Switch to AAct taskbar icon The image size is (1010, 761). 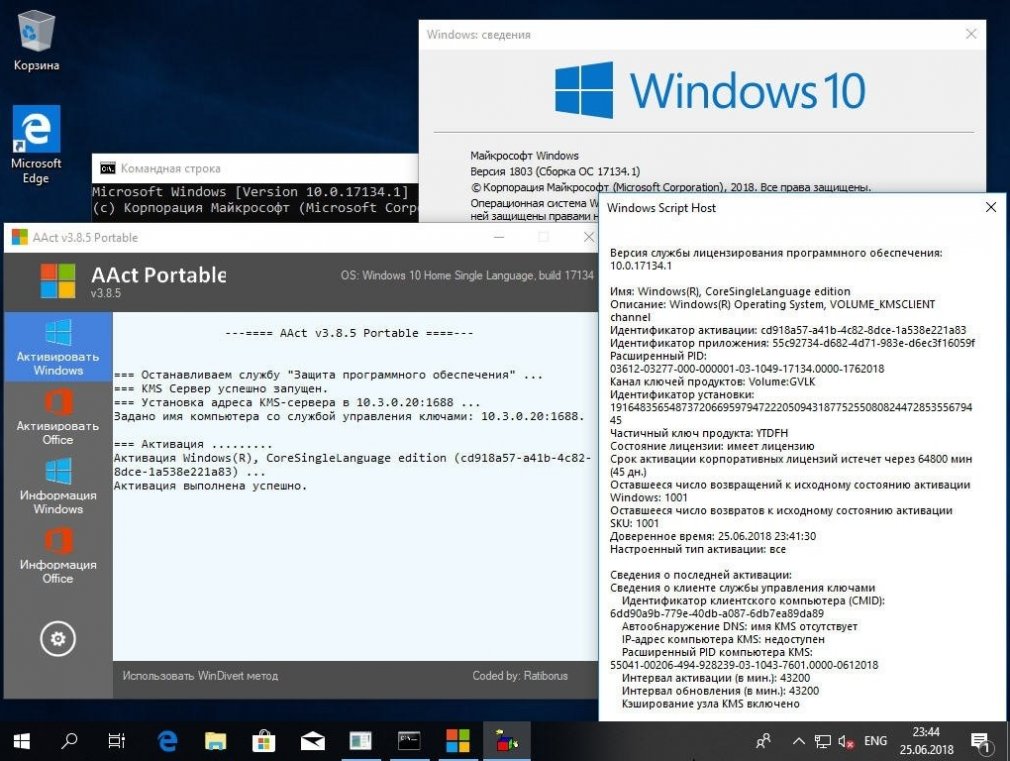coord(458,741)
